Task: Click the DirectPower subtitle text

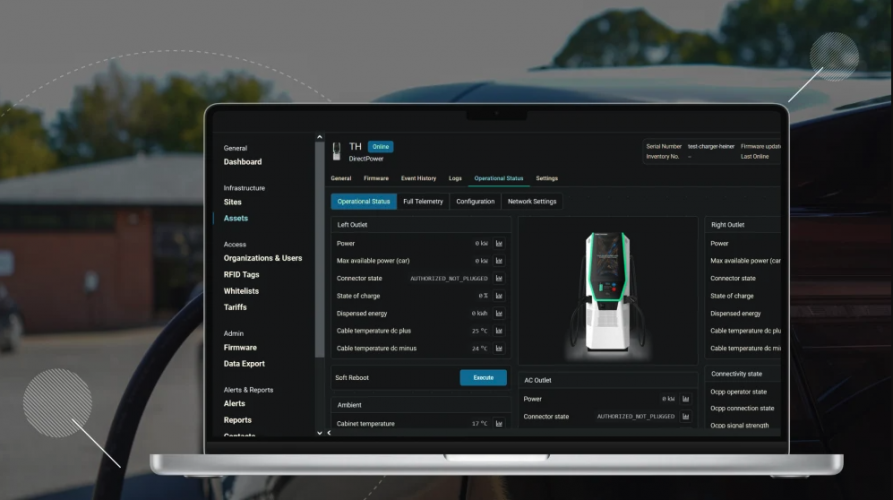Action: (366, 159)
